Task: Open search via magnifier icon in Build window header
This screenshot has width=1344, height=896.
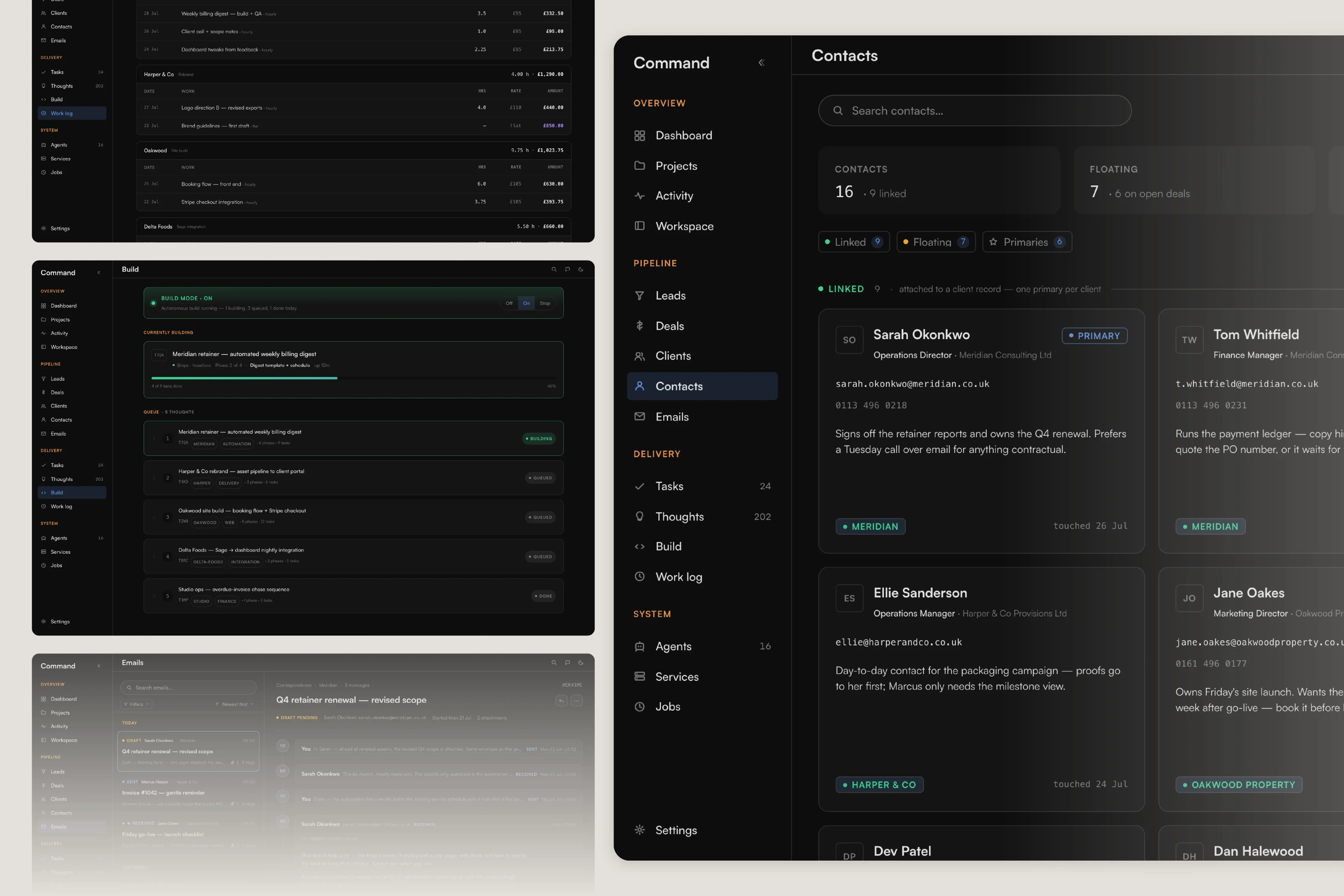Action: click(554, 269)
